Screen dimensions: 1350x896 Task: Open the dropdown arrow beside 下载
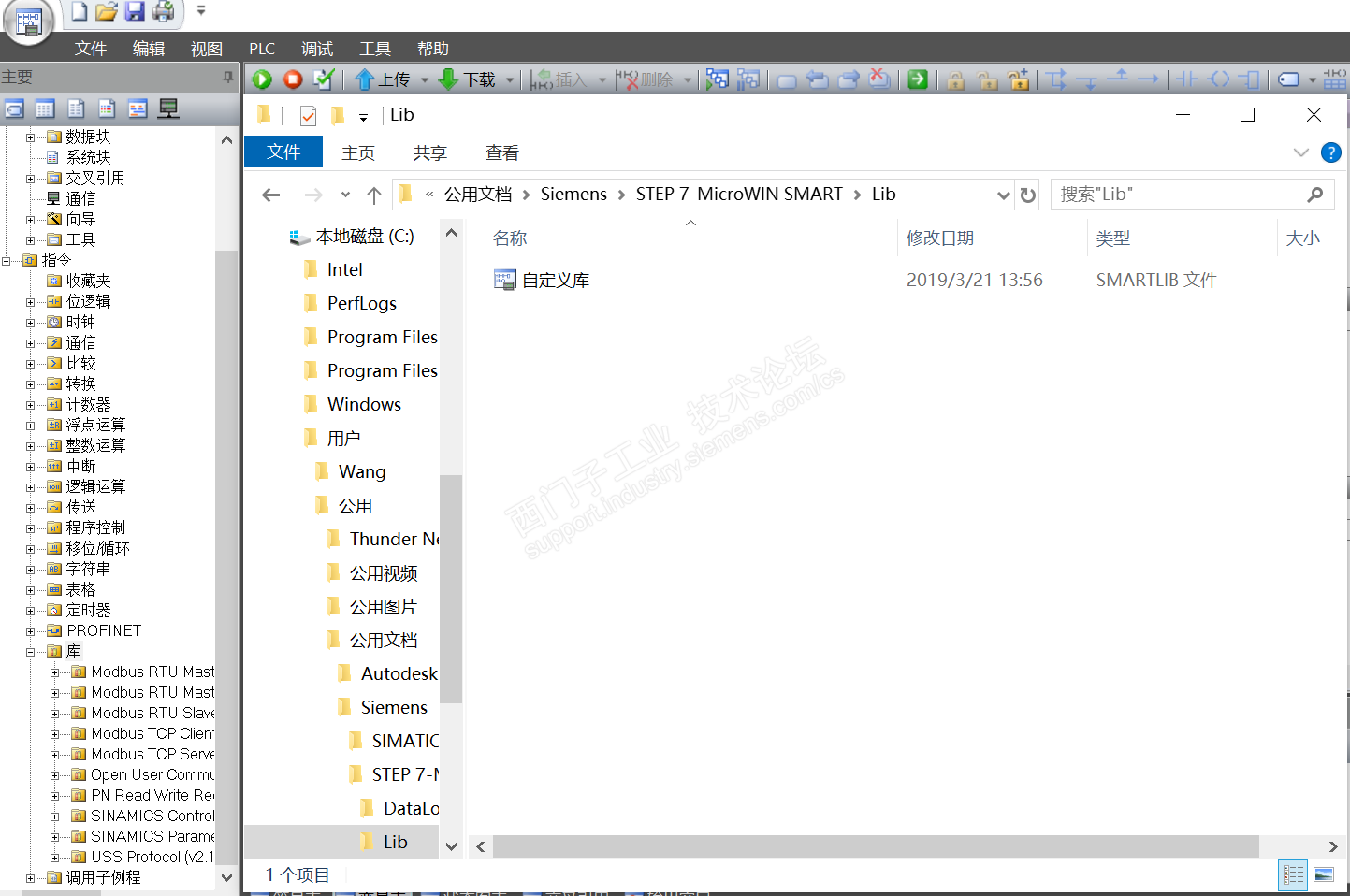coord(510,80)
